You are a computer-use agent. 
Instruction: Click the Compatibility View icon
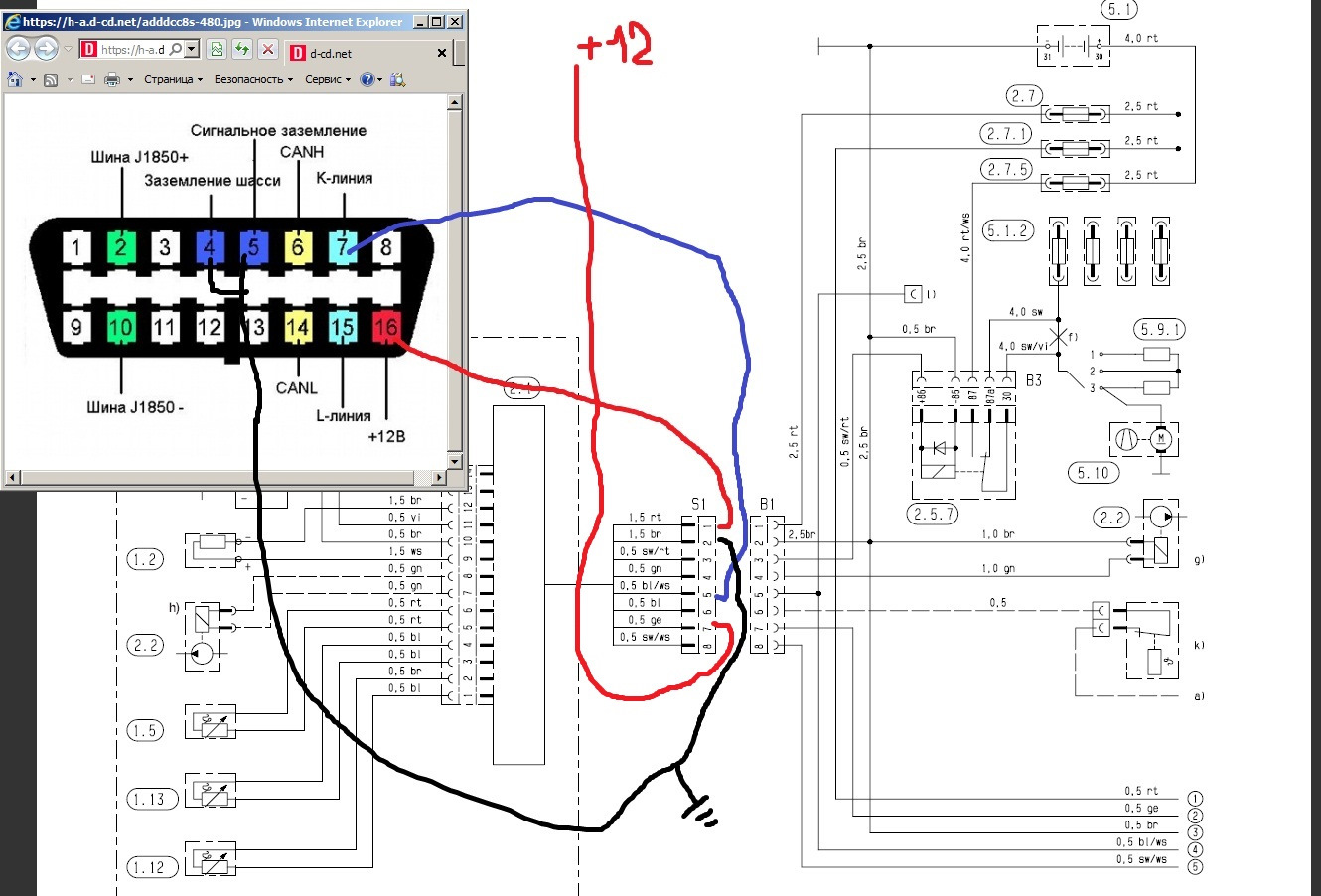click(217, 49)
